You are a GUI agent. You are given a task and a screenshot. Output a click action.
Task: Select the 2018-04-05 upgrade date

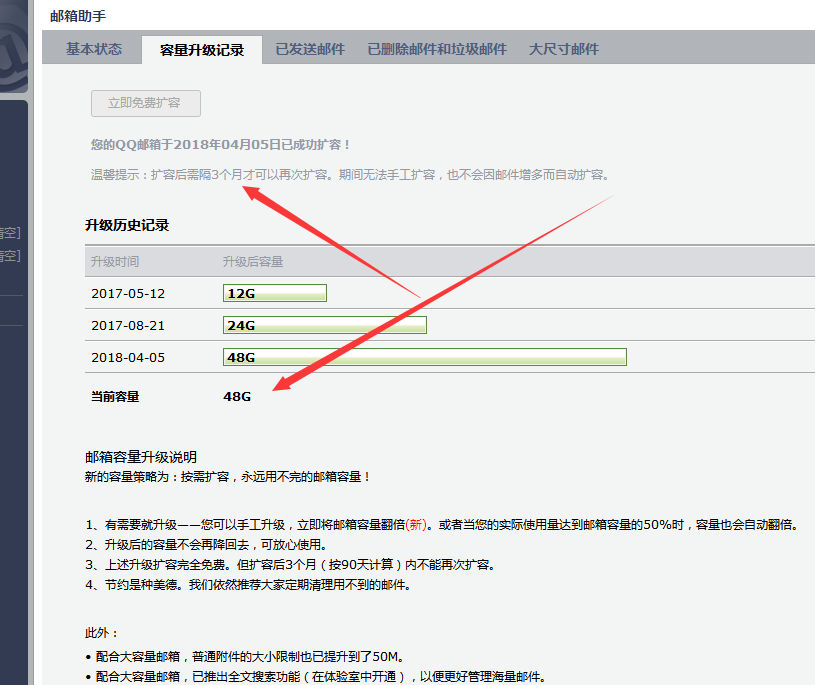click(x=128, y=358)
